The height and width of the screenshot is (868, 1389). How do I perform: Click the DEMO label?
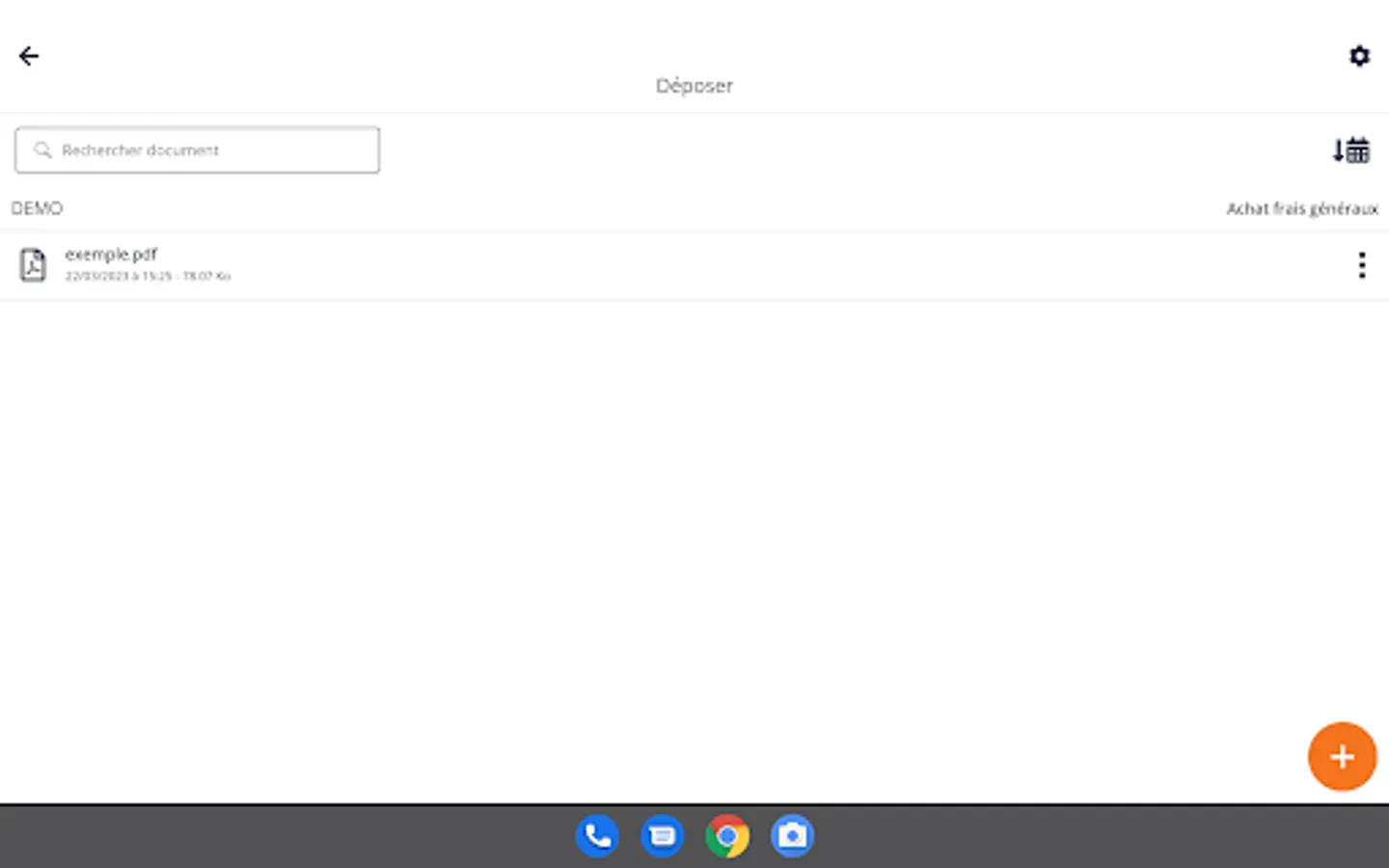[37, 208]
